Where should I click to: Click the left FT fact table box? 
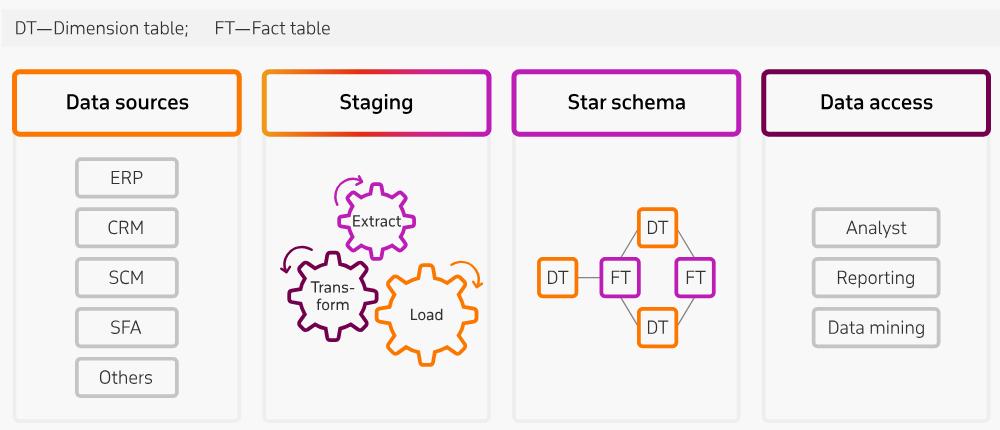(x=620, y=278)
